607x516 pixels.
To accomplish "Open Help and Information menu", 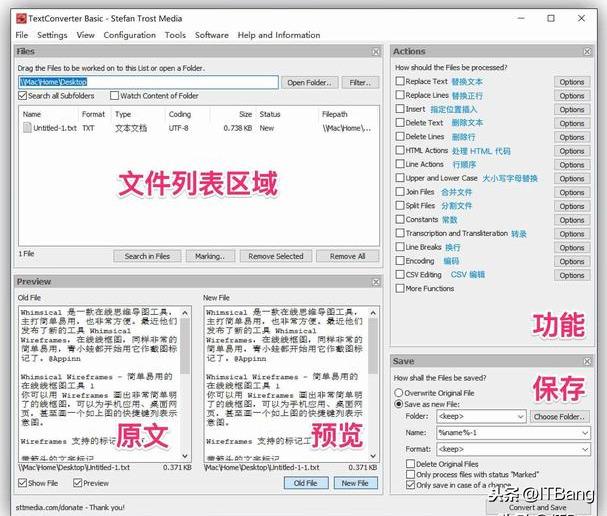I will coord(279,35).
